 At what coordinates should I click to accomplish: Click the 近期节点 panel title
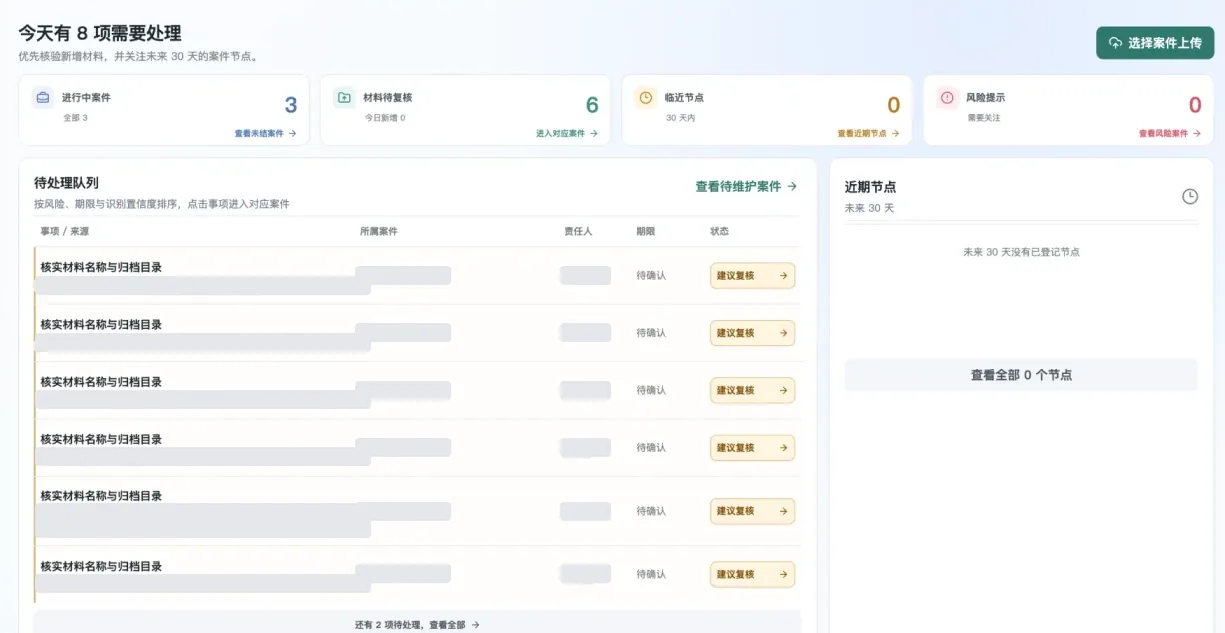click(x=870, y=187)
